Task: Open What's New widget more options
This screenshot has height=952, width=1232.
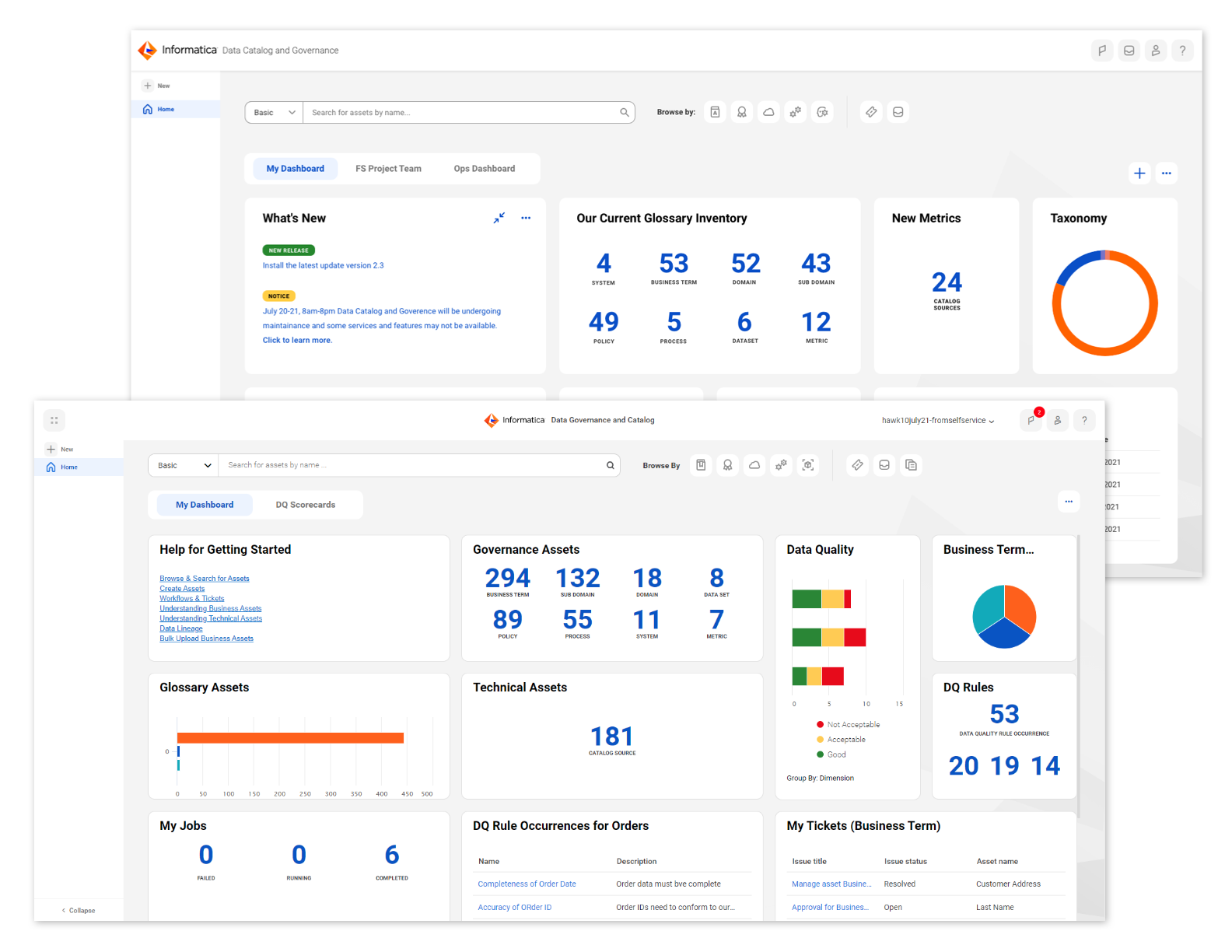Action: point(526,218)
